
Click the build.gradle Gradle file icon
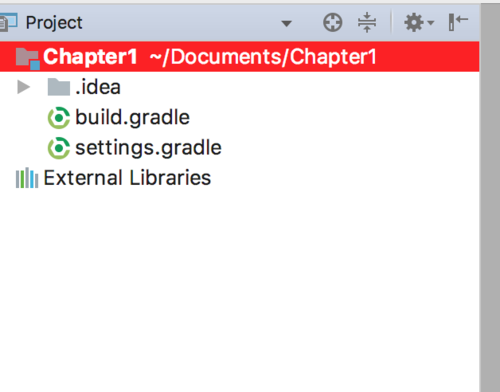point(59,118)
